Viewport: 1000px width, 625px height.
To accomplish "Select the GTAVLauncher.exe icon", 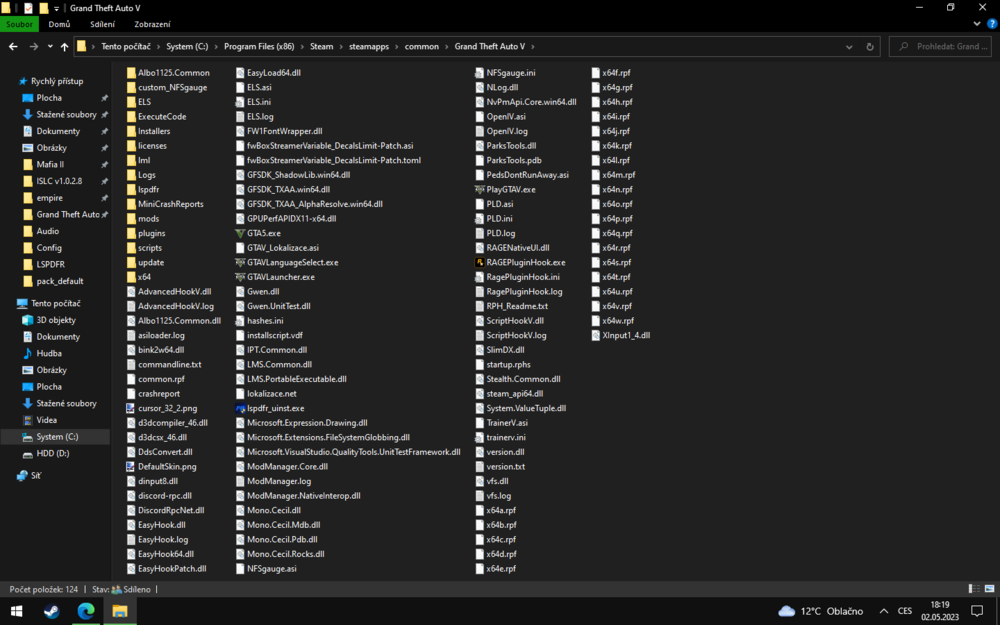I will click(240, 277).
